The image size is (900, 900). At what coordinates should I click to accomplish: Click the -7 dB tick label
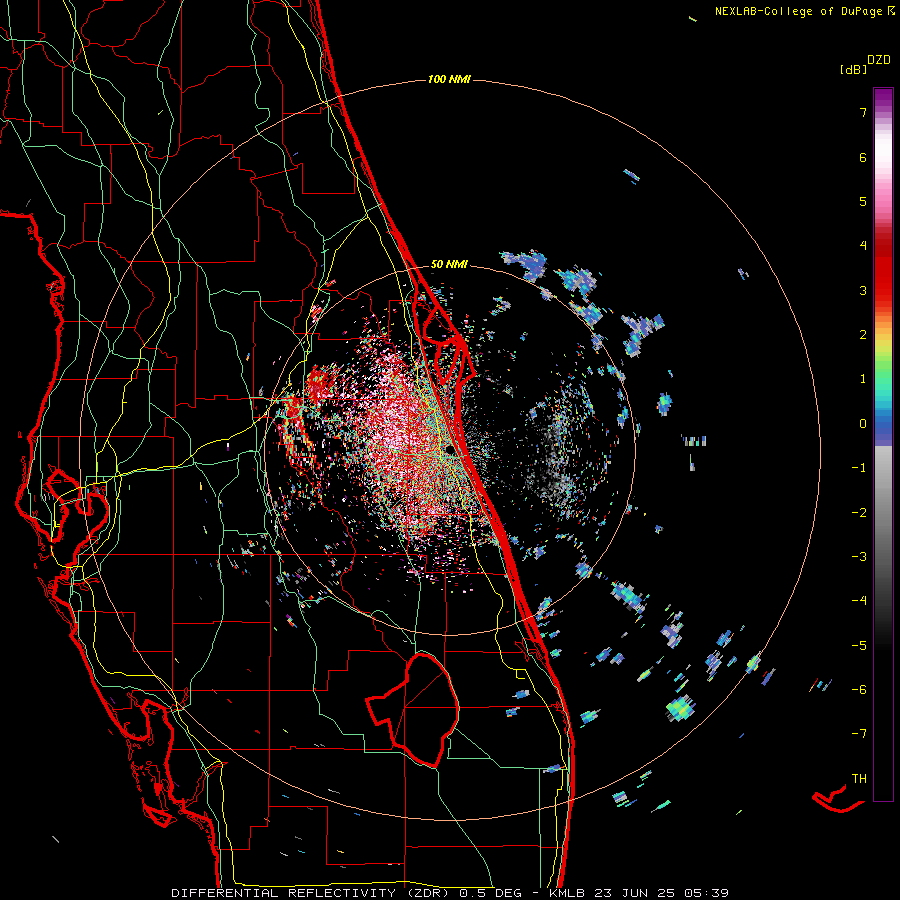[859, 734]
